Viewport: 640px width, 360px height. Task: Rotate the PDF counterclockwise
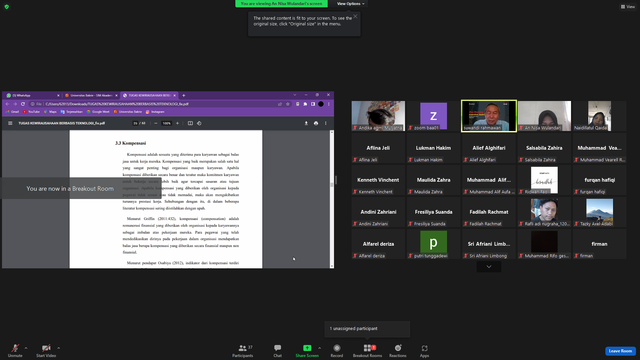[199, 123]
